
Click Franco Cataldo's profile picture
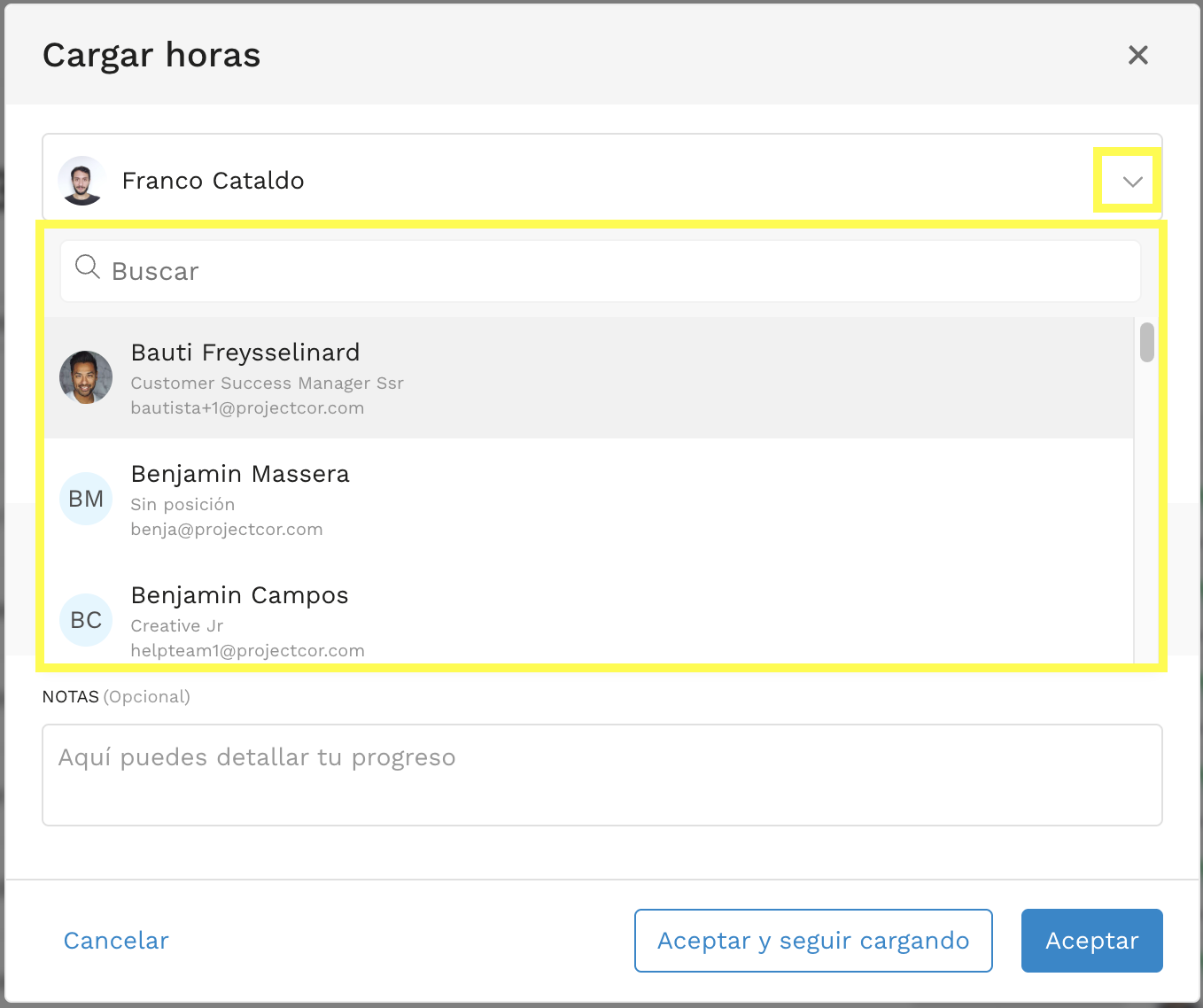coord(81,181)
